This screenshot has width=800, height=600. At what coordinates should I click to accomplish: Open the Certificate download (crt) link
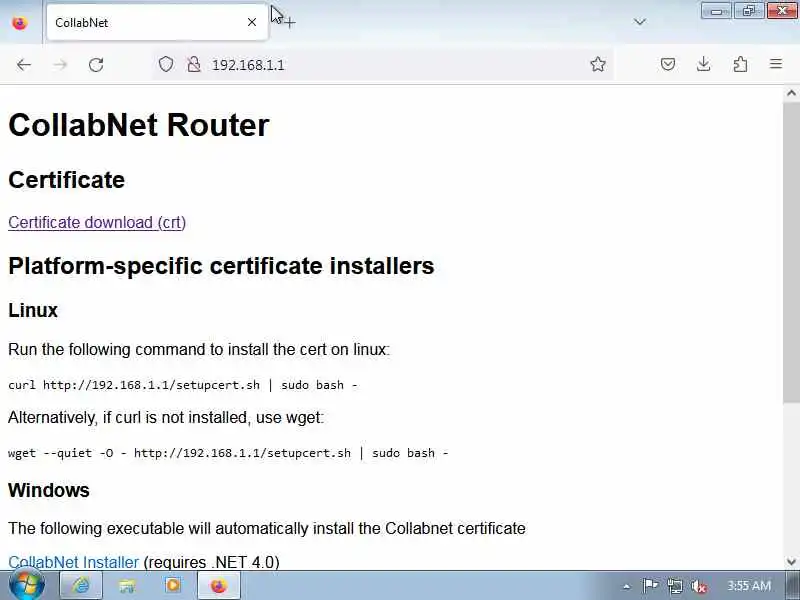pos(97,222)
